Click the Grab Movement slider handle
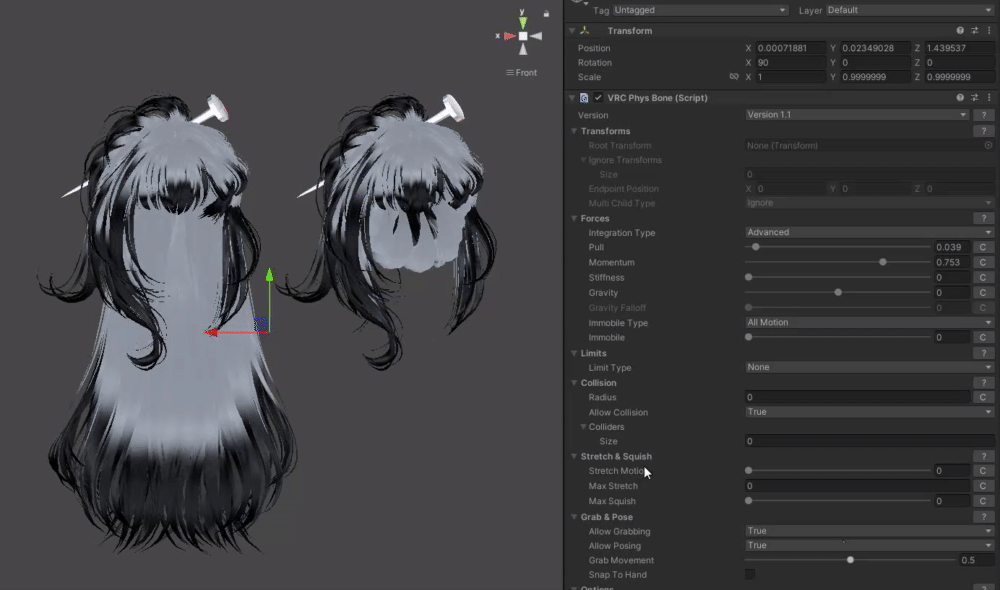Image resolution: width=1000 pixels, height=590 pixels. tap(850, 560)
